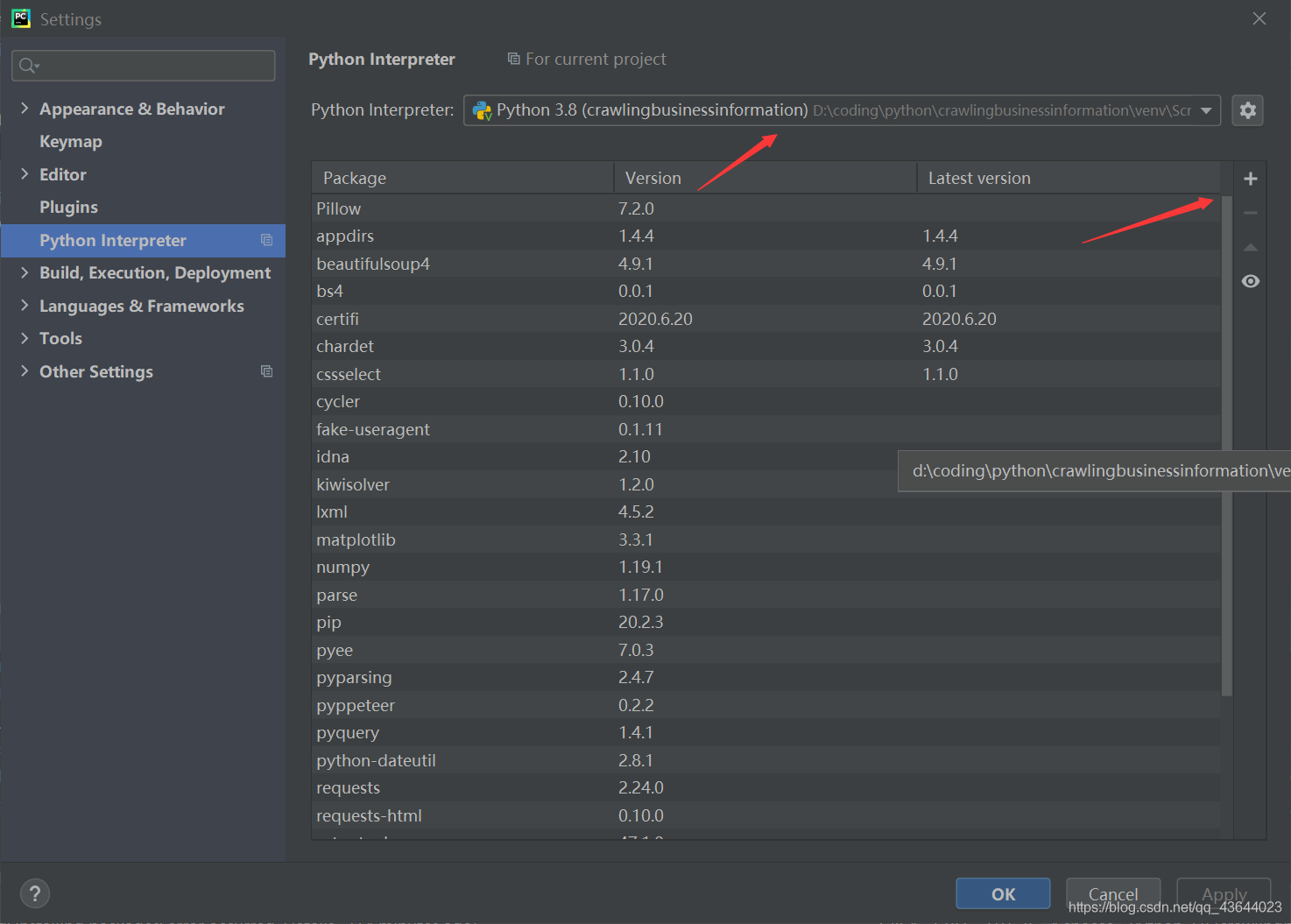This screenshot has height=924, width=1291.
Task: Click the project-level icon beside Python Interpreter in sidebar
Action: (x=267, y=240)
